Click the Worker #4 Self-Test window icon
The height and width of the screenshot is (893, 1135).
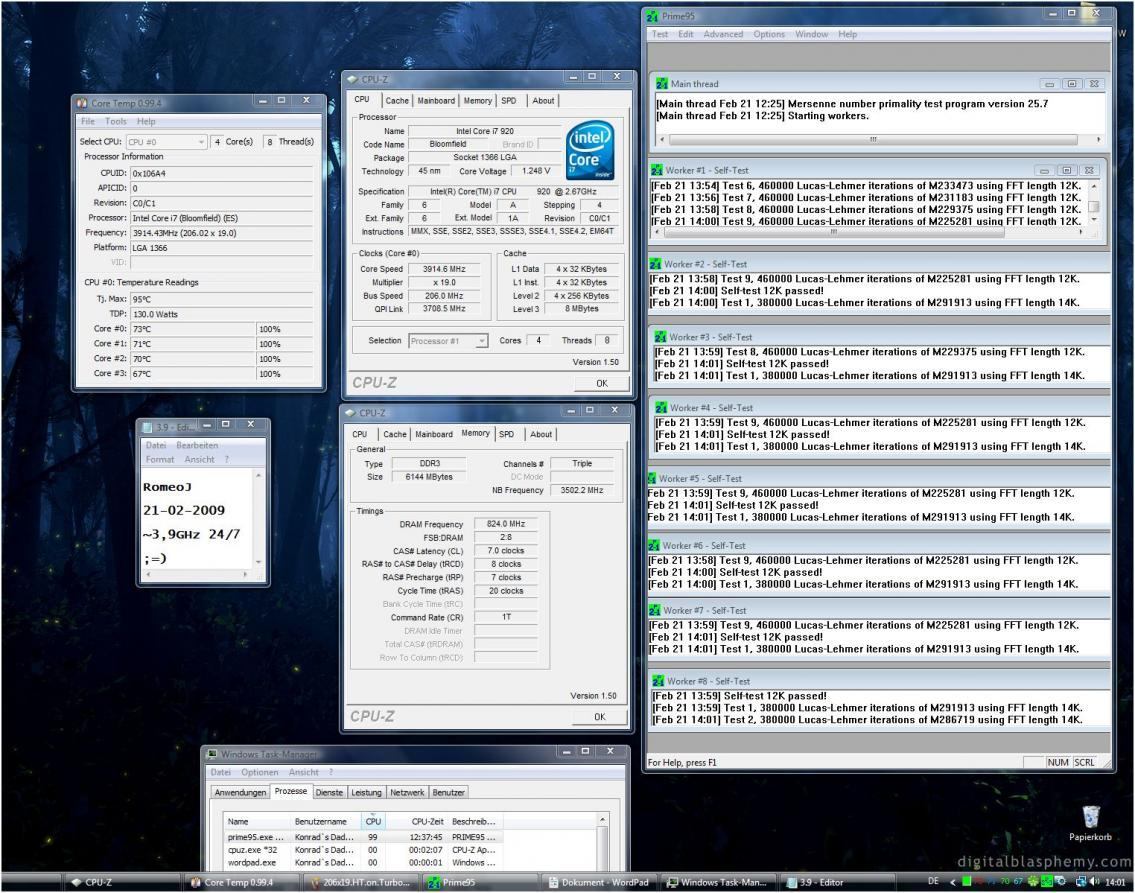point(661,408)
